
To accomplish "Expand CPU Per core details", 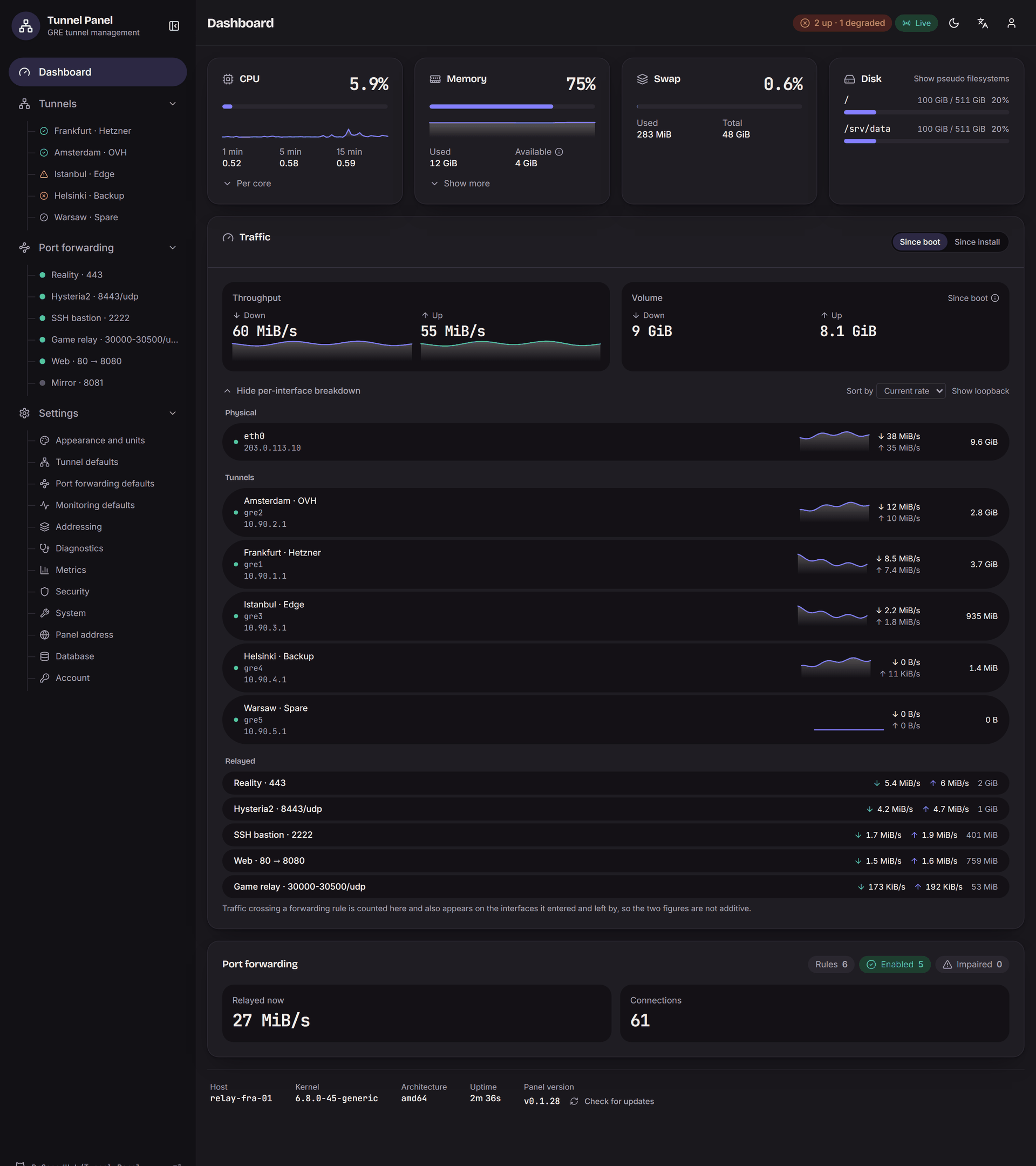I will click(x=247, y=183).
